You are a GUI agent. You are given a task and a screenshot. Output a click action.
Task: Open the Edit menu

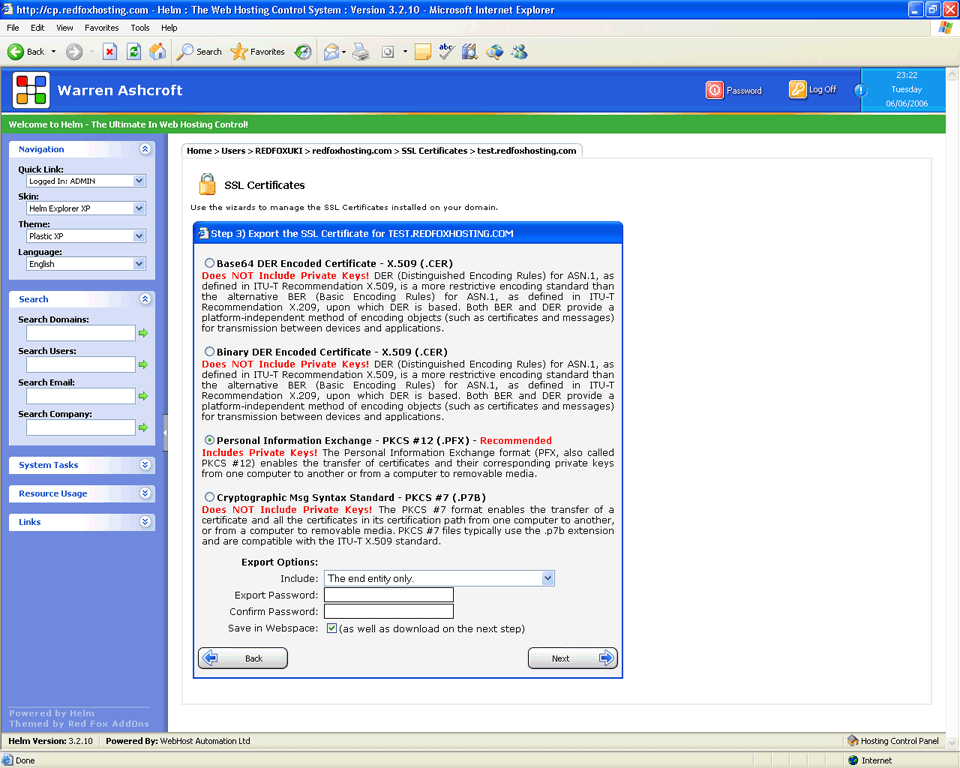coord(37,28)
